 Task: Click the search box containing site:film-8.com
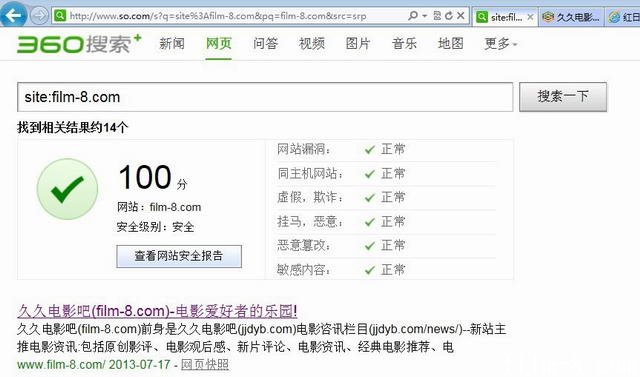(265, 97)
